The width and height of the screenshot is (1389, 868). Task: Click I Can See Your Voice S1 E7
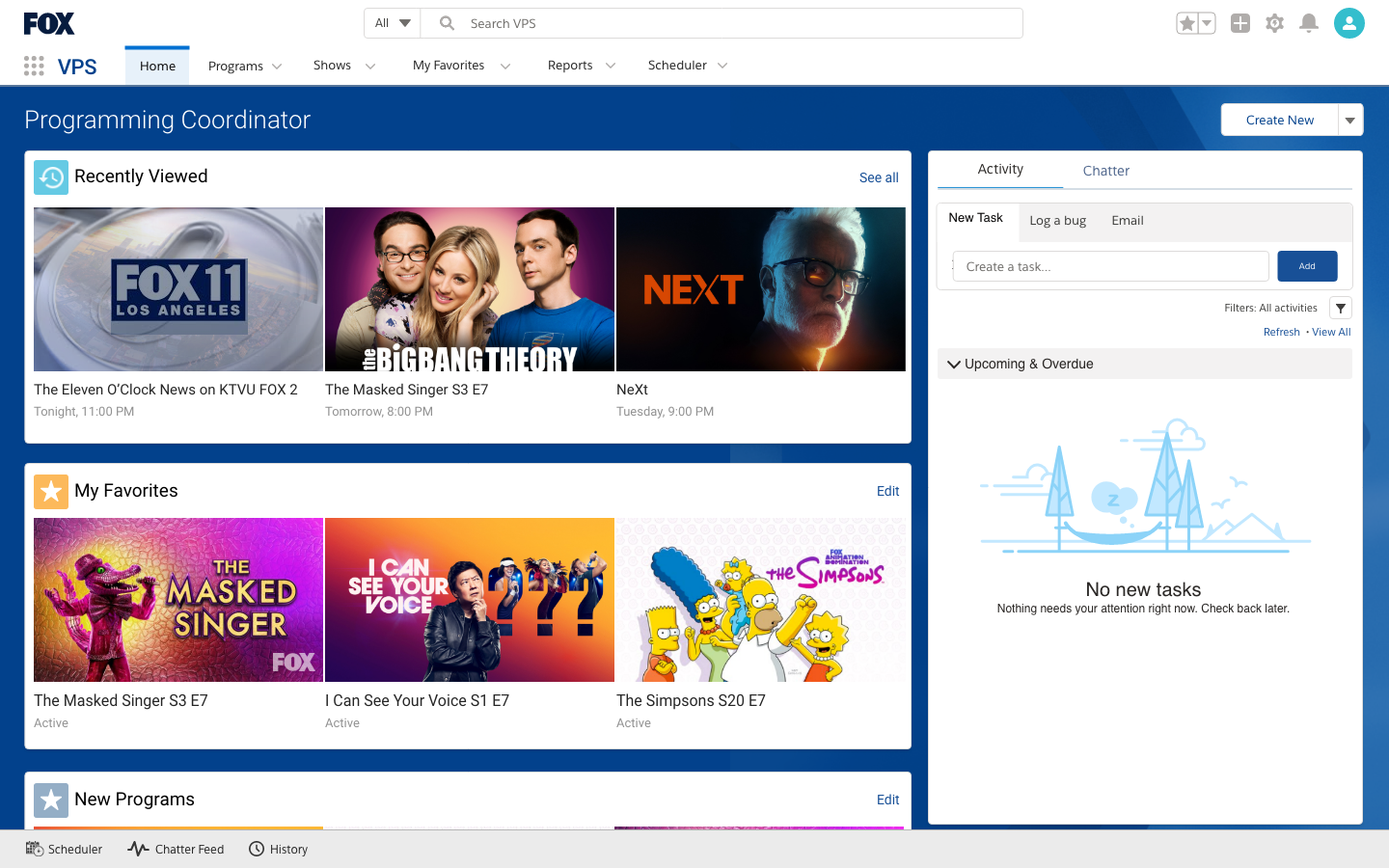tap(417, 701)
